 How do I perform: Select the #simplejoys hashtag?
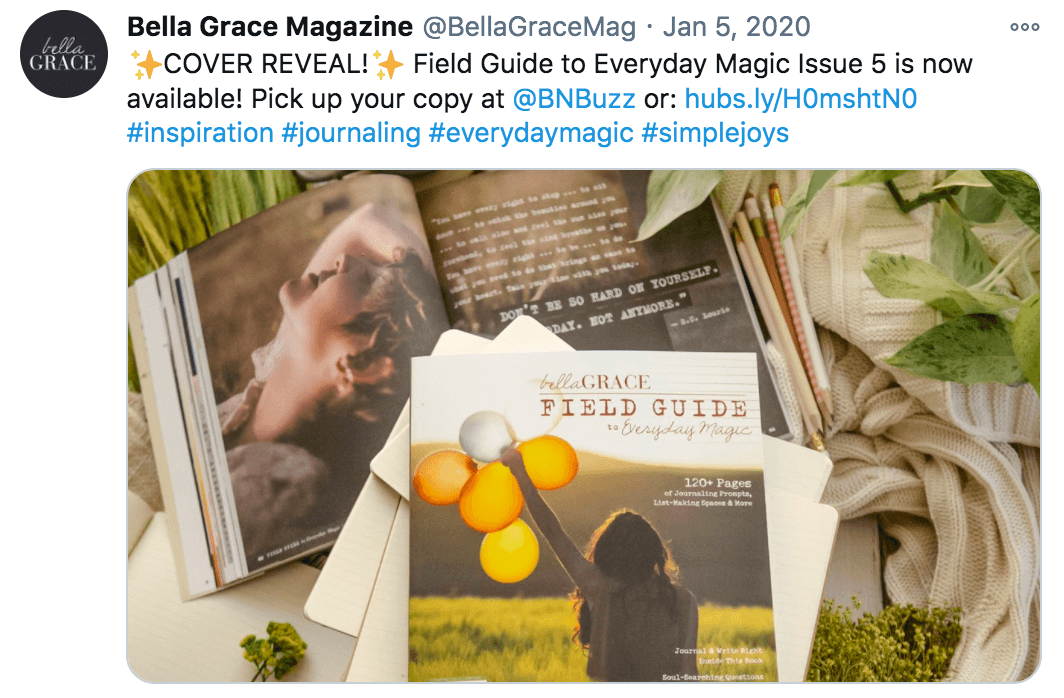(x=715, y=133)
